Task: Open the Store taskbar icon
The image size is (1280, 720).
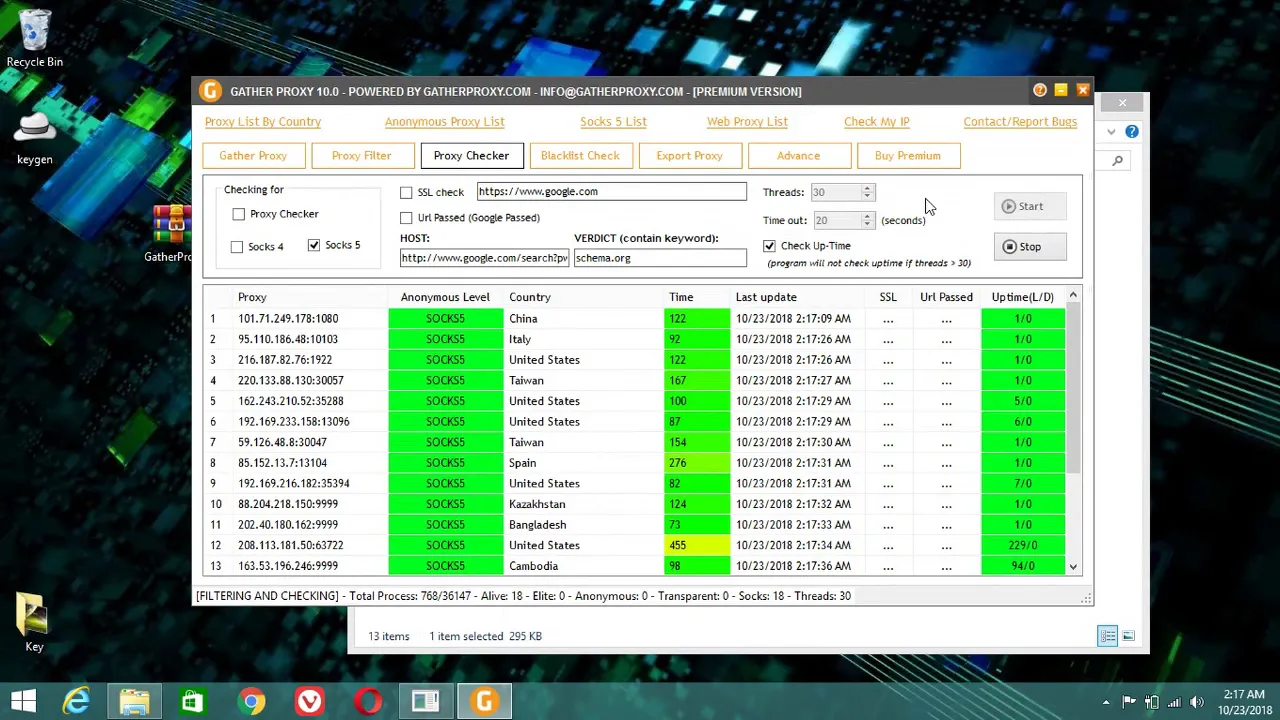Action: click(193, 701)
